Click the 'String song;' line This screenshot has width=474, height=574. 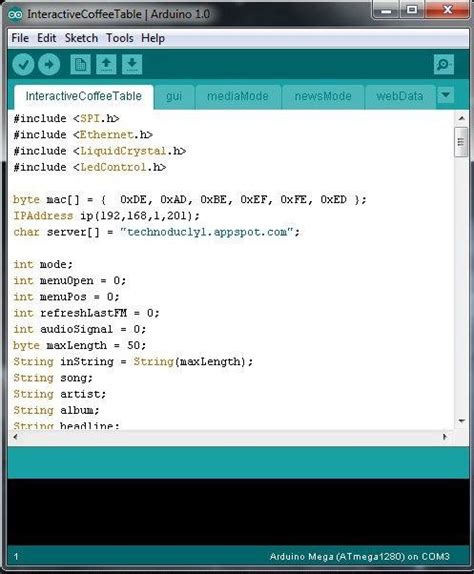click(53, 378)
